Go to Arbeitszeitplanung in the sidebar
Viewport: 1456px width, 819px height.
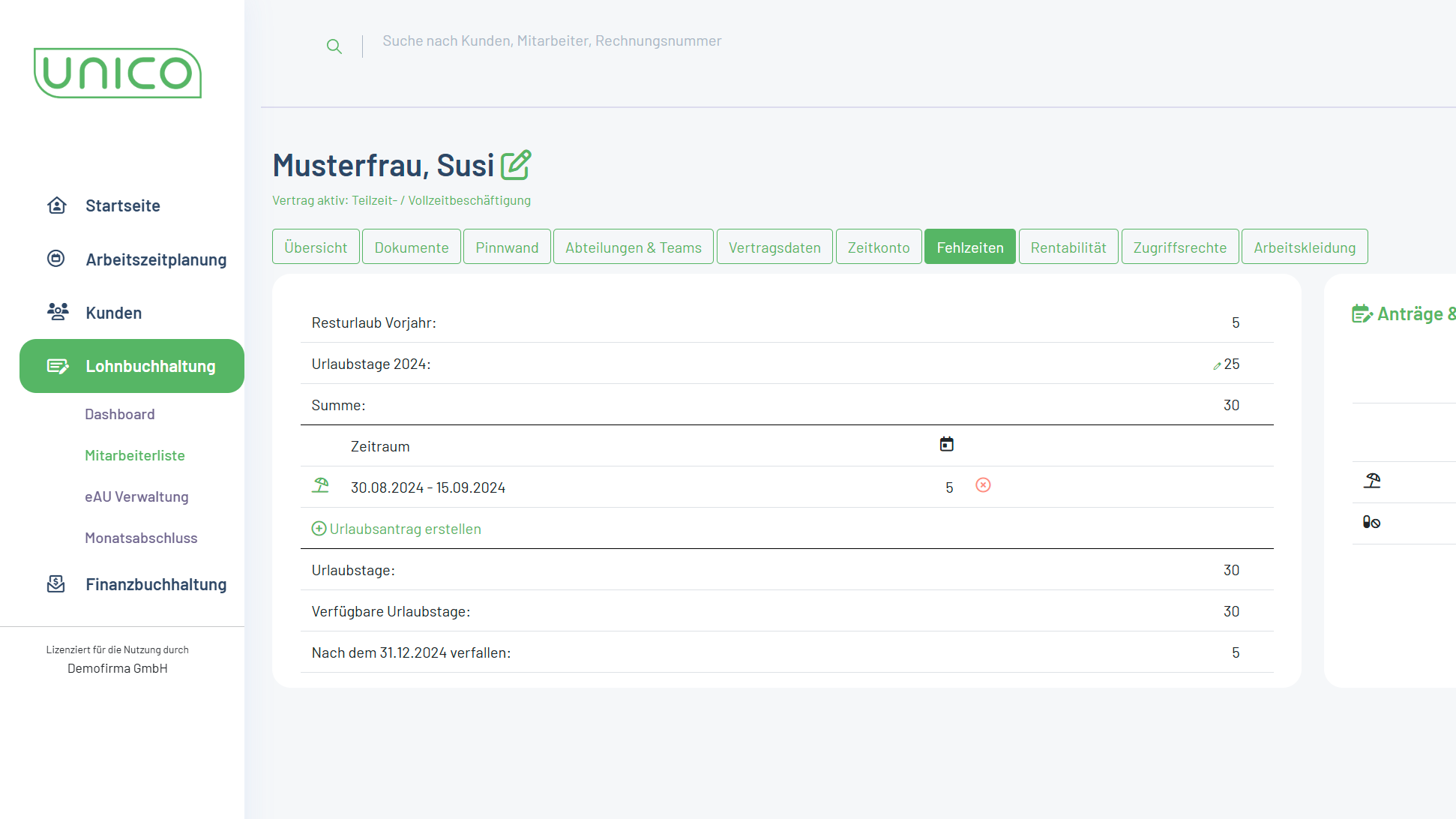[x=156, y=259]
